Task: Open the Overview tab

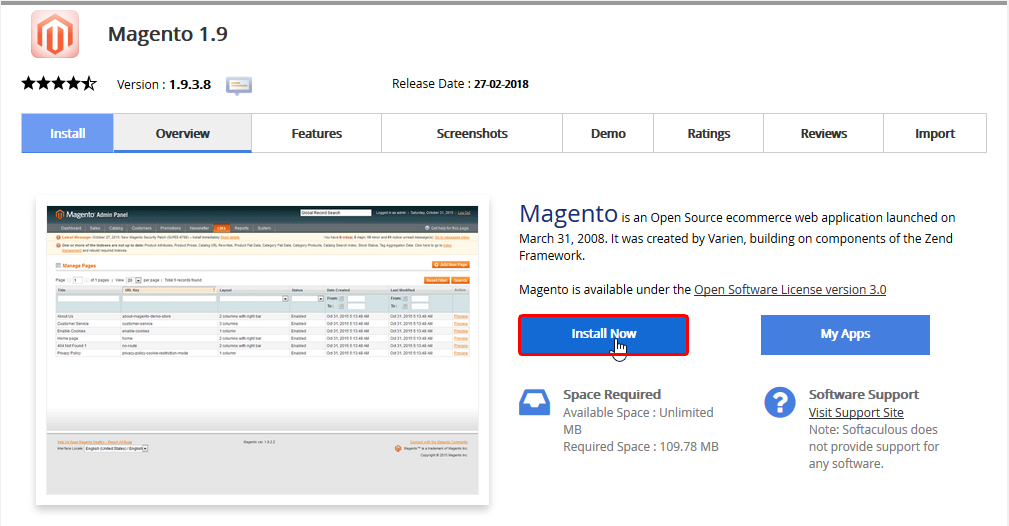Action: [x=183, y=133]
